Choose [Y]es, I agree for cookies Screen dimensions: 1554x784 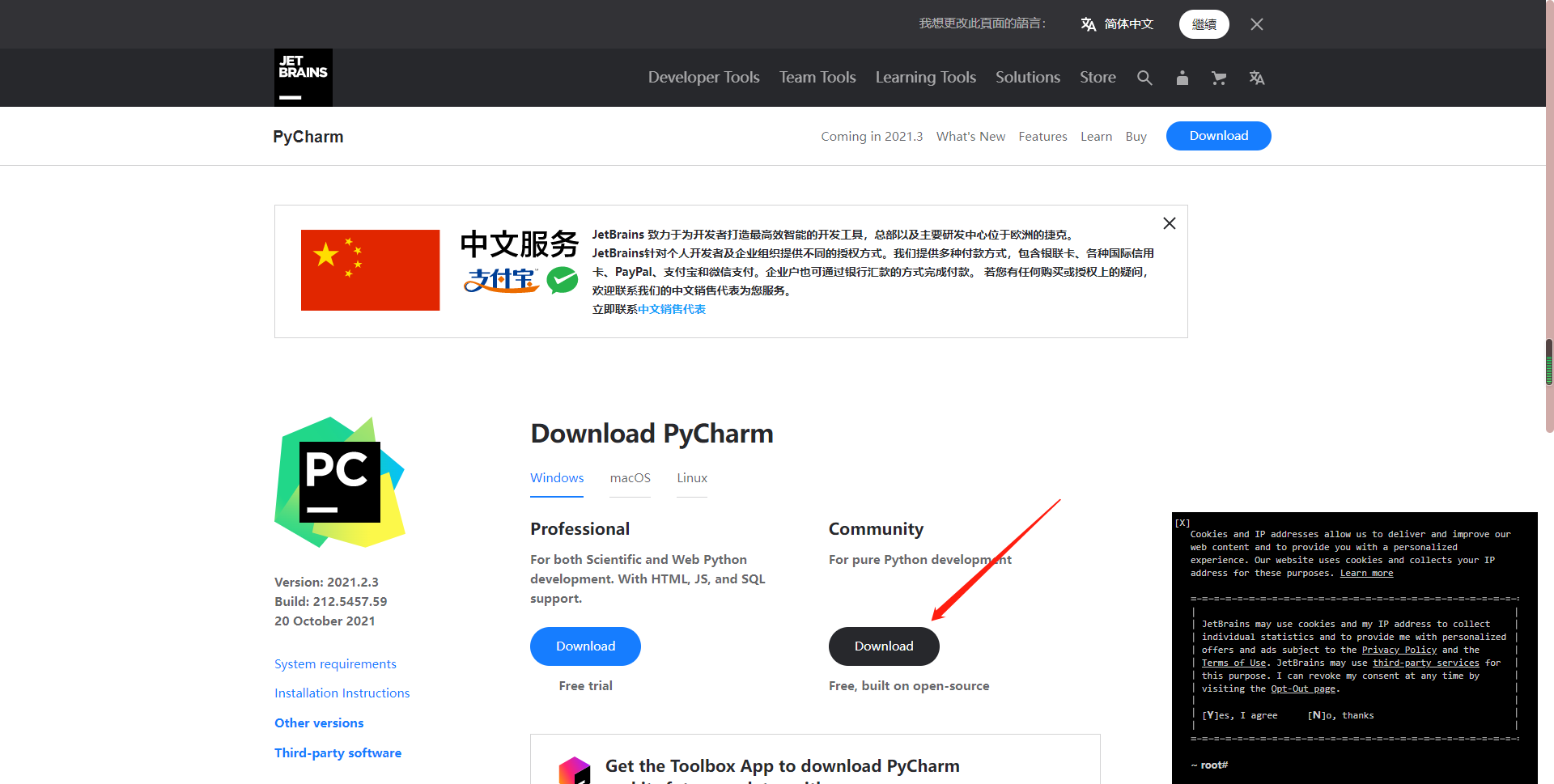tap(1240, 715)
